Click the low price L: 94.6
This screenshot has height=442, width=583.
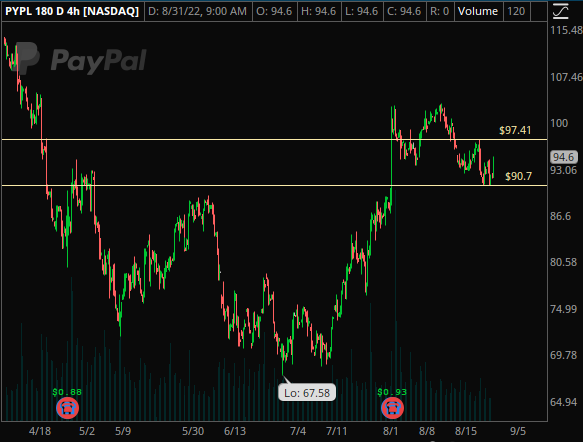click(362, 11)
